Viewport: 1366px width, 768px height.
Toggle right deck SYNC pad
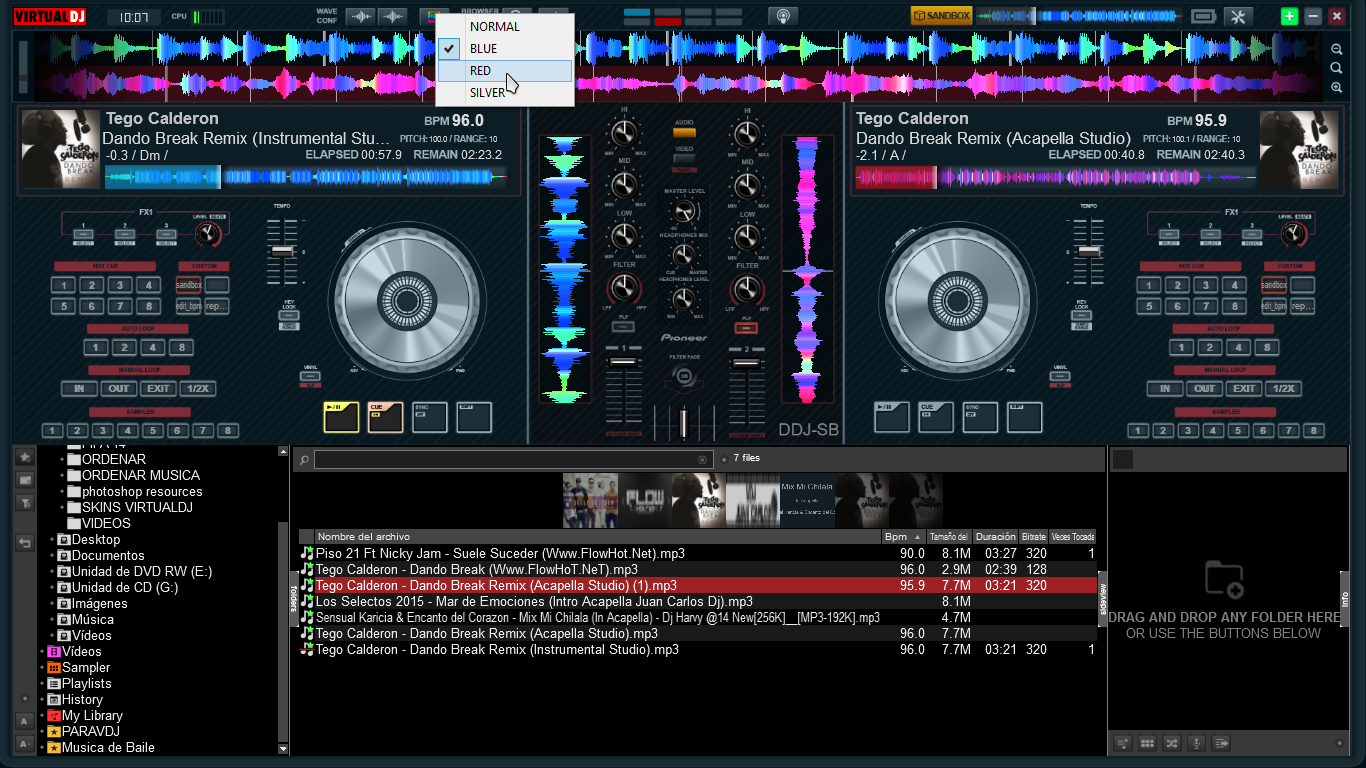(980, 417)
